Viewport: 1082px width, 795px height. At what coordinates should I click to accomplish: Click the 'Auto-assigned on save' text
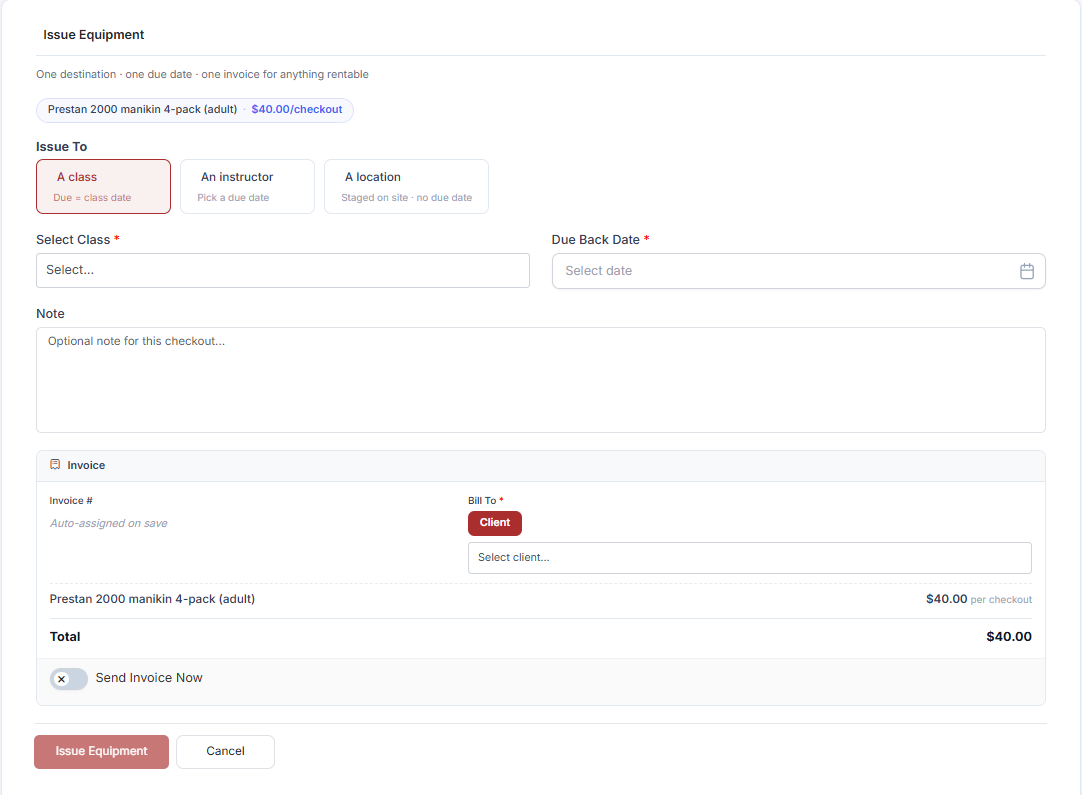[x=108, y=523]
